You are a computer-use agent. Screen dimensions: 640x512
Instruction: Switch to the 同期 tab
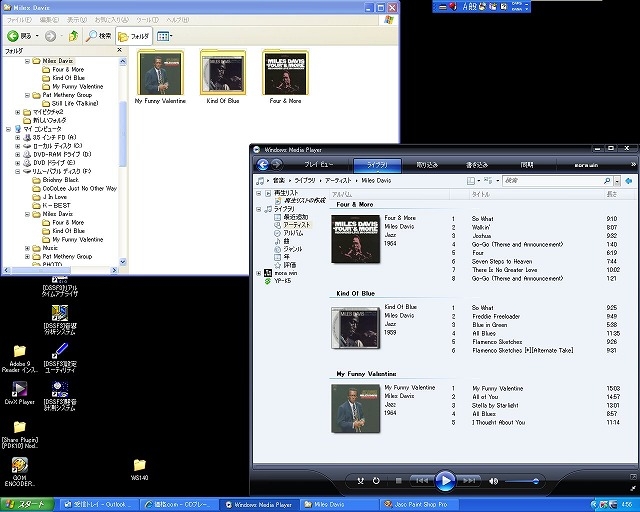[527, 165]
